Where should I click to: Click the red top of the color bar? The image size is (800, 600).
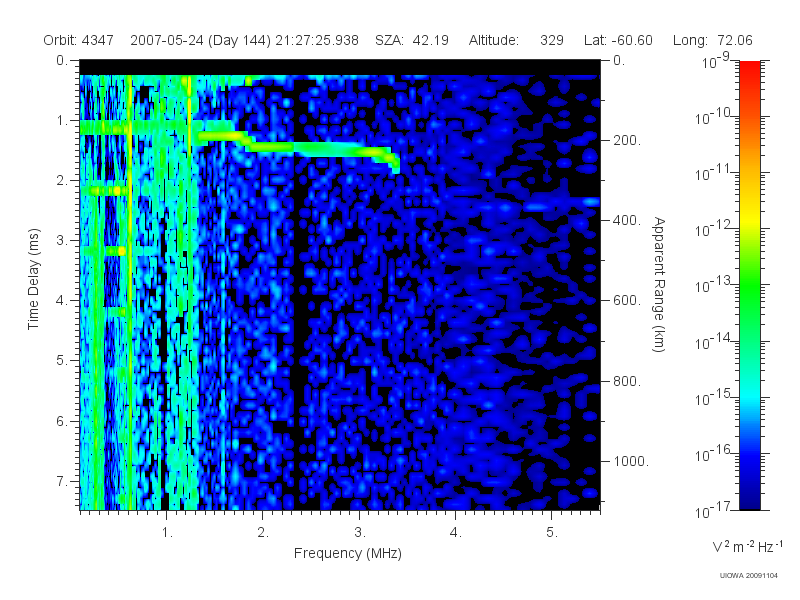[750, 69]
